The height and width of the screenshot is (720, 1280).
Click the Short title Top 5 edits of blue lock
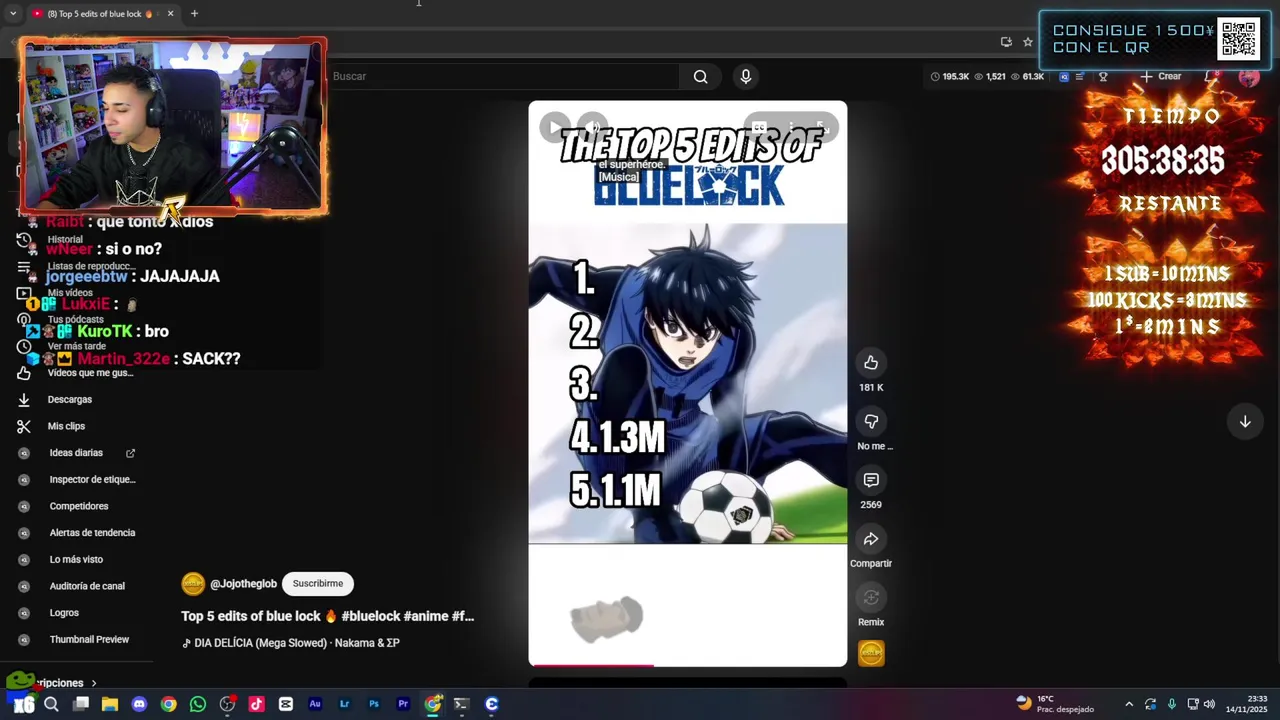click(328, 616)
